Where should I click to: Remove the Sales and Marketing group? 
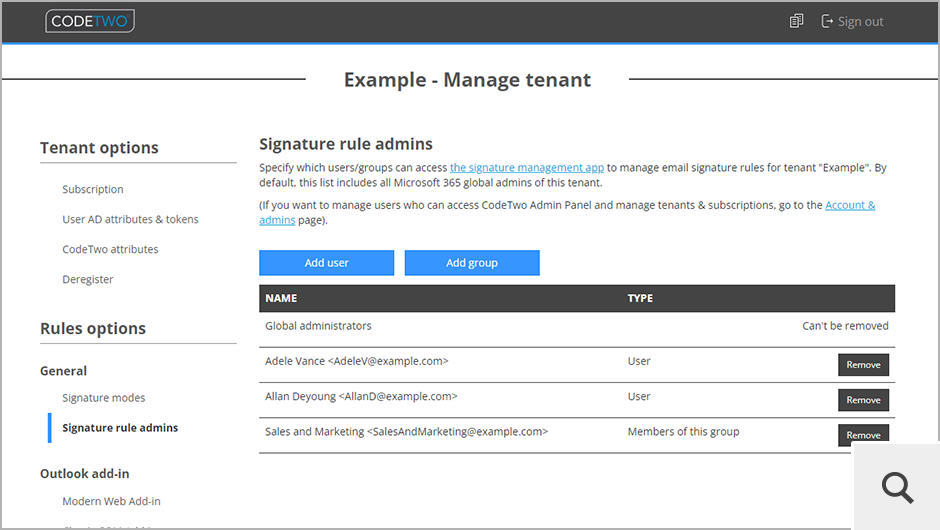863,435
